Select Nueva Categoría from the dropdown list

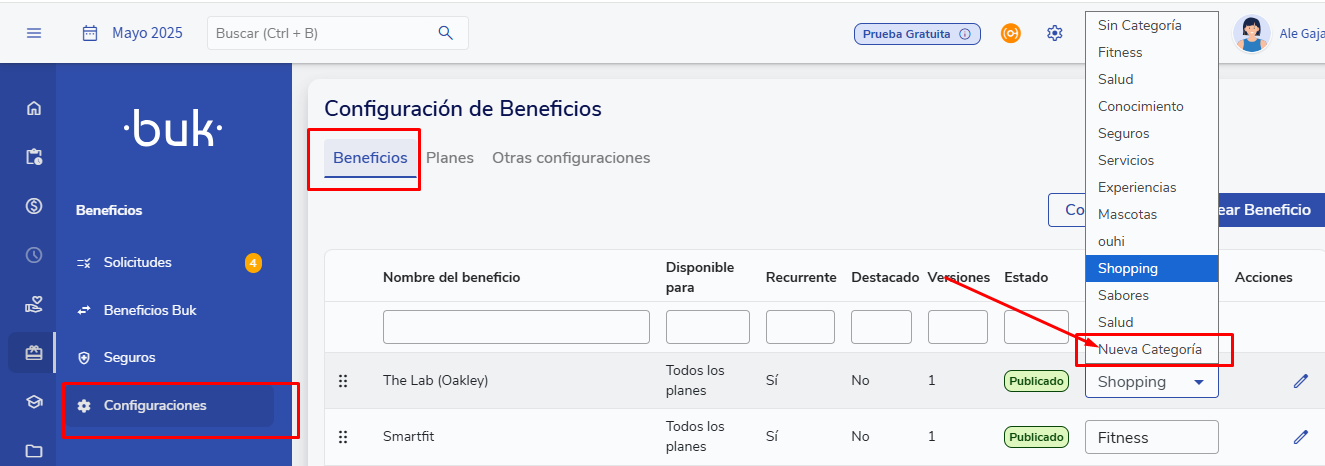1150,350
